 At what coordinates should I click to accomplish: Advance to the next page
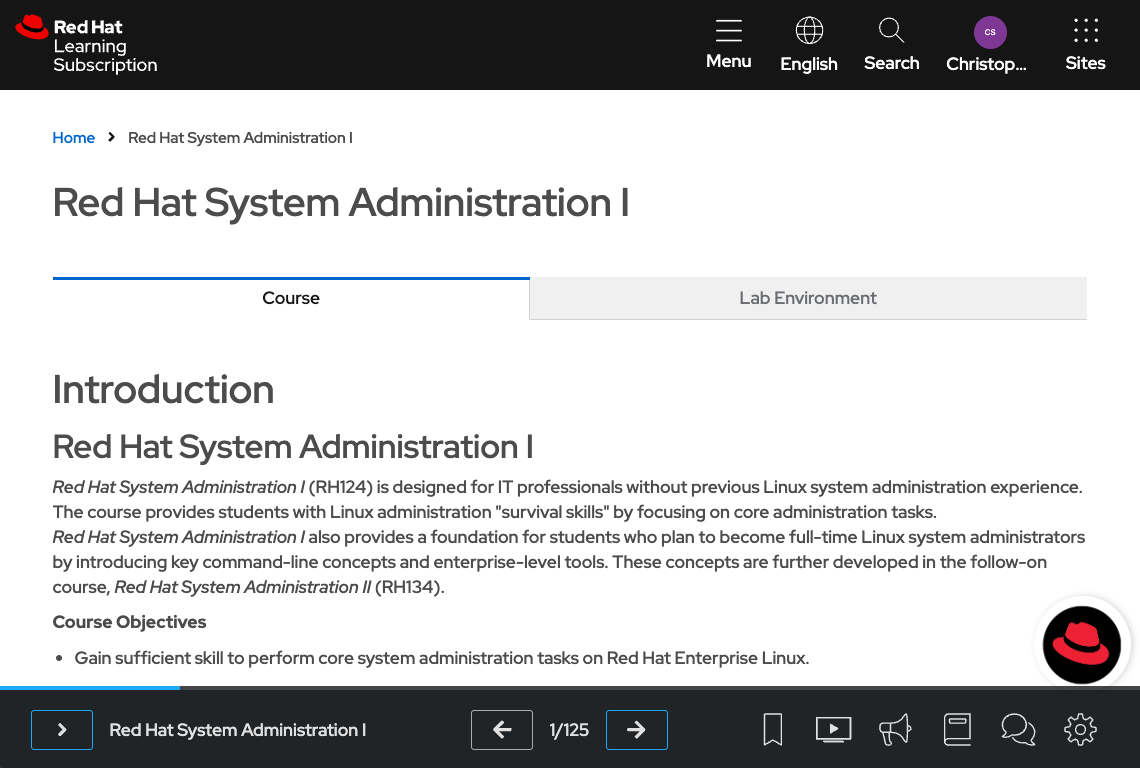pyautogui.click(x=637, y=730)
